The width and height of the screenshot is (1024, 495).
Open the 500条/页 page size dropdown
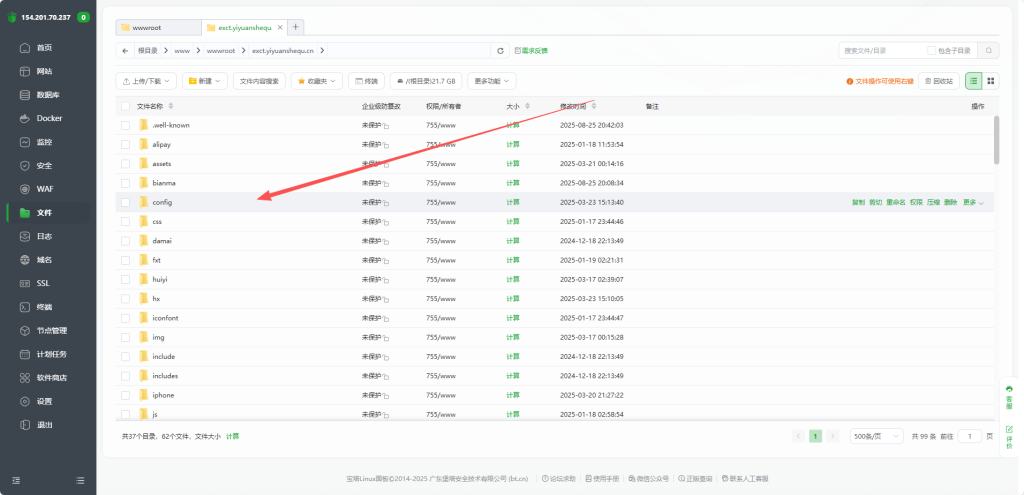876,437
